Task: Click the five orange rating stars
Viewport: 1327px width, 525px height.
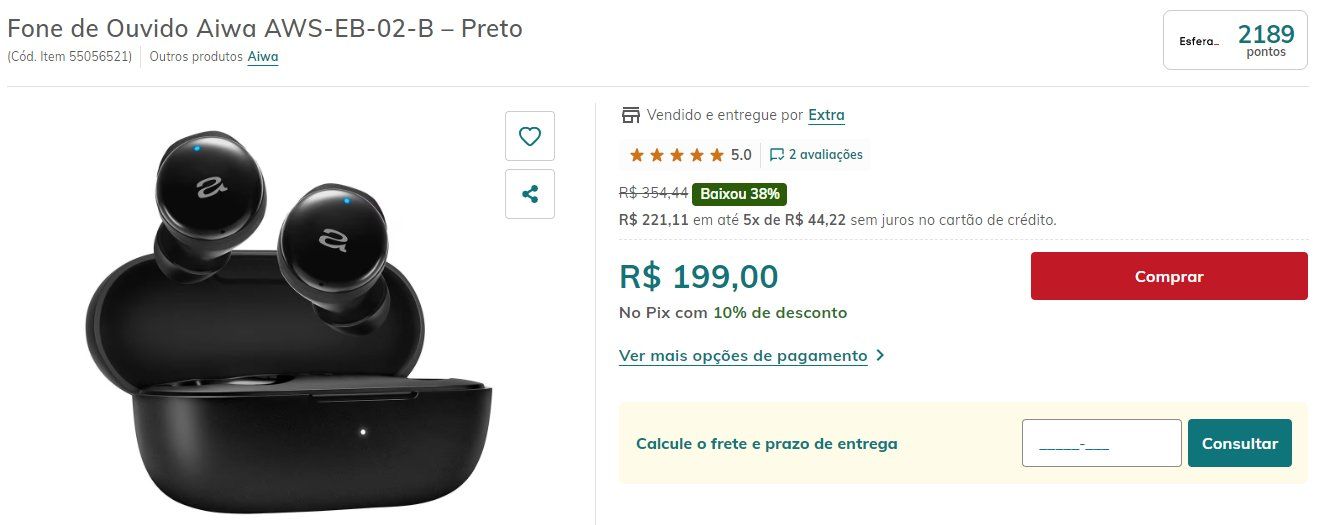Action: click(677, 155)
